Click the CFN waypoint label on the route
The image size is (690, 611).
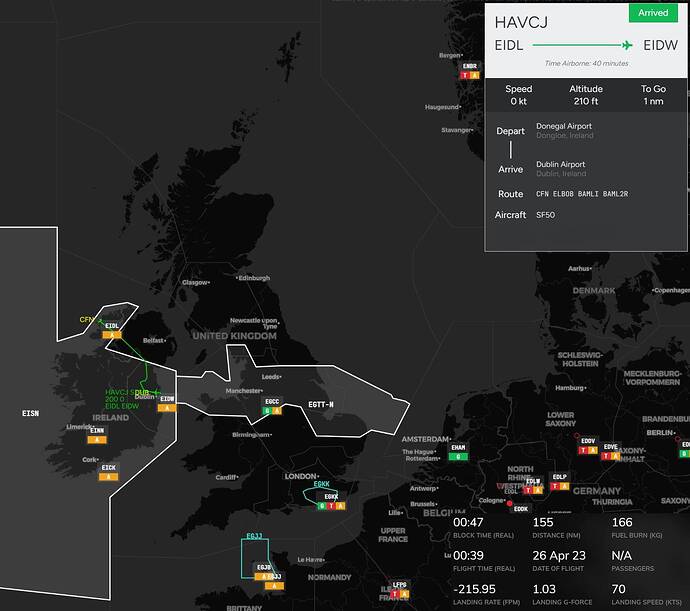86,319
